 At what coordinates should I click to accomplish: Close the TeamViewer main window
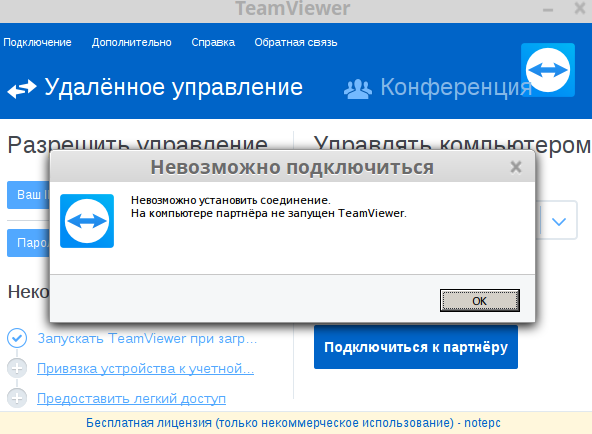[580, 8]
